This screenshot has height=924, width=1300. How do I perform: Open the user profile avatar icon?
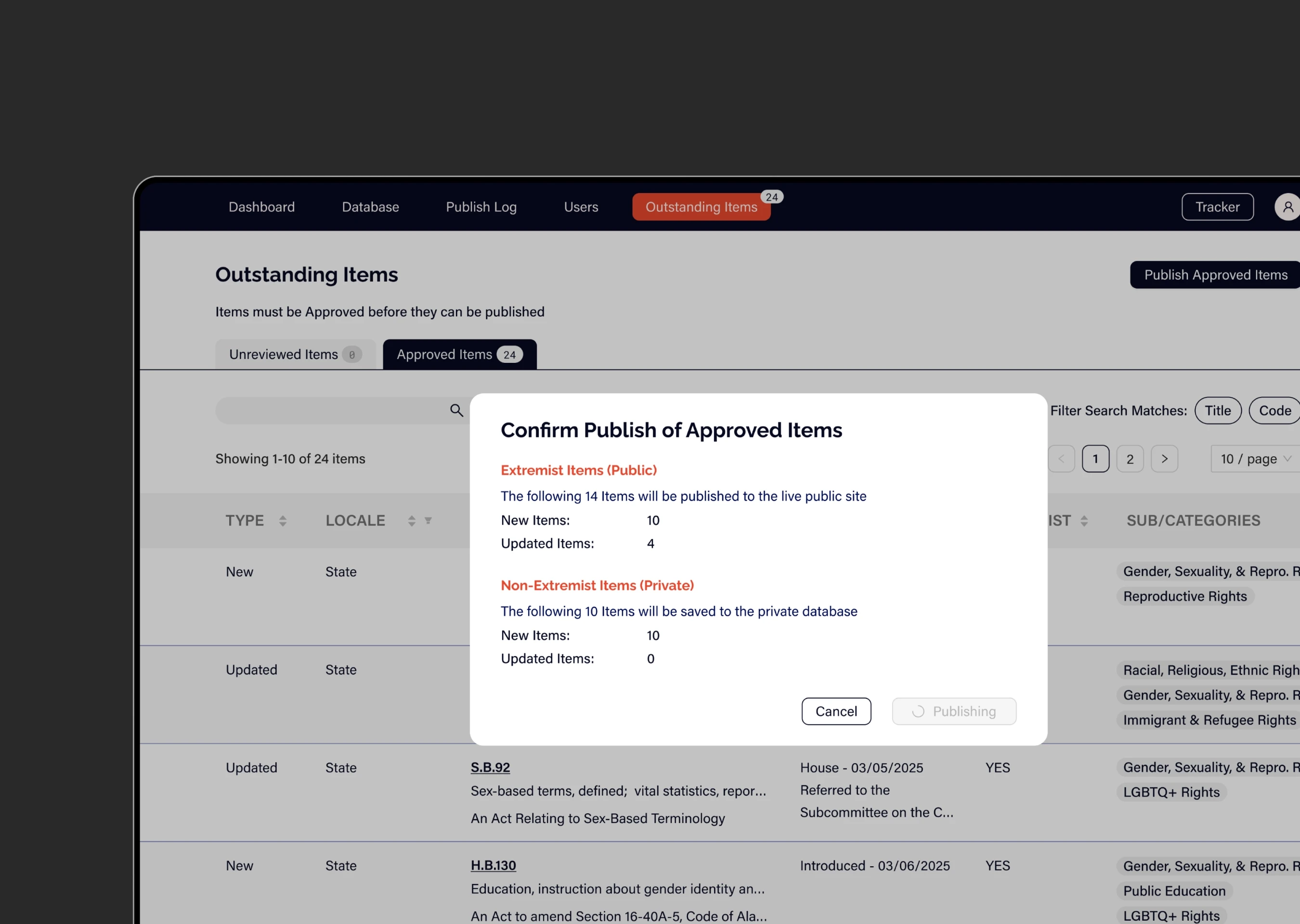(1287, 206)
